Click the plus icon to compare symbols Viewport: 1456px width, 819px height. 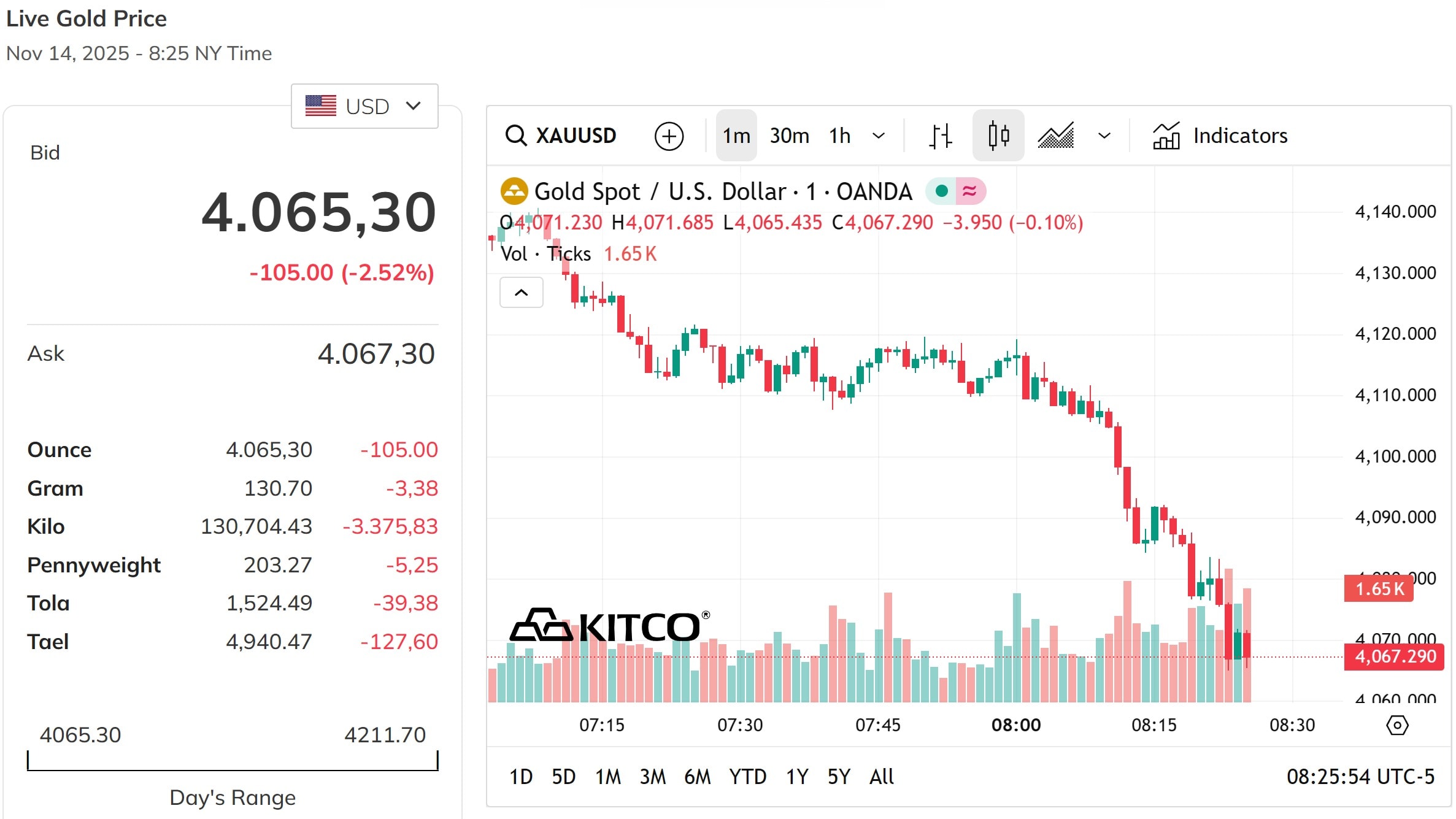(669, 136)
